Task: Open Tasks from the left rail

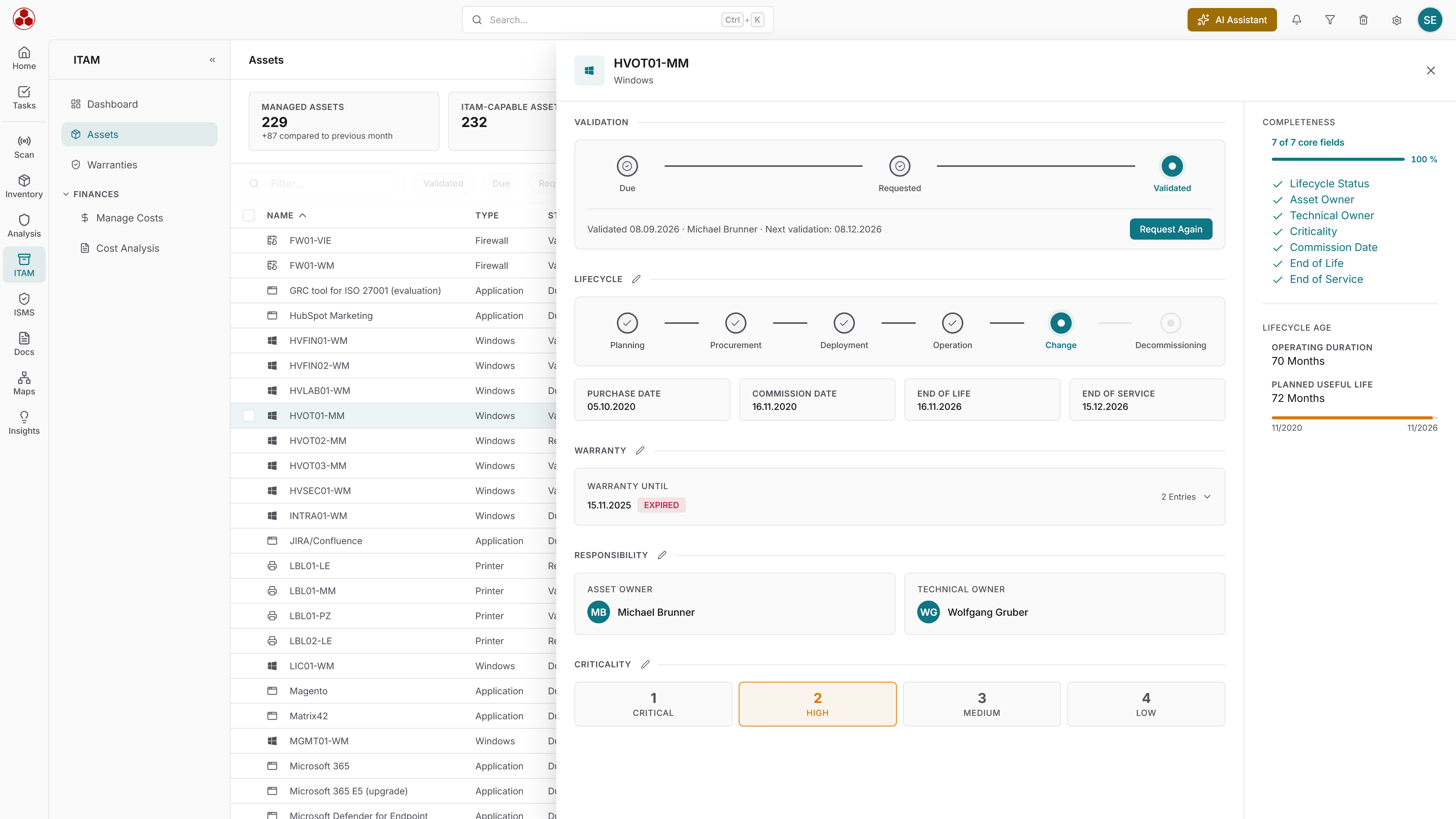Action: (x=24, y=98)
